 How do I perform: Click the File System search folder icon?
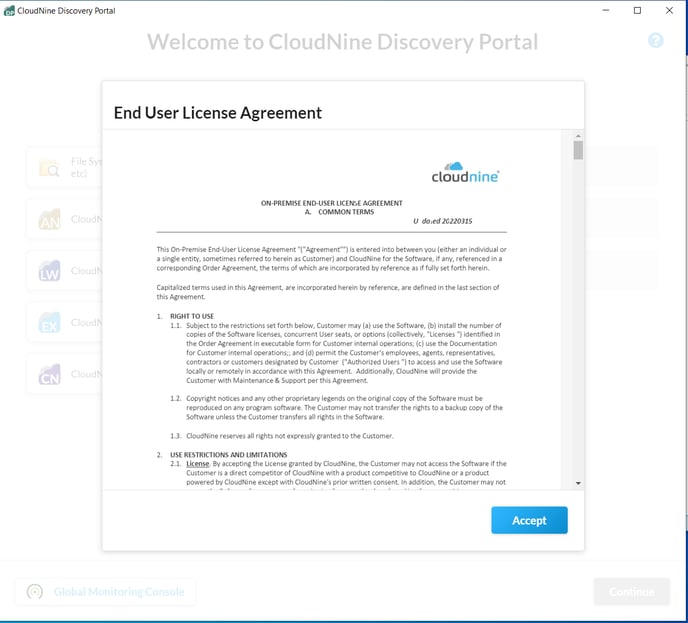coord(49,167)
